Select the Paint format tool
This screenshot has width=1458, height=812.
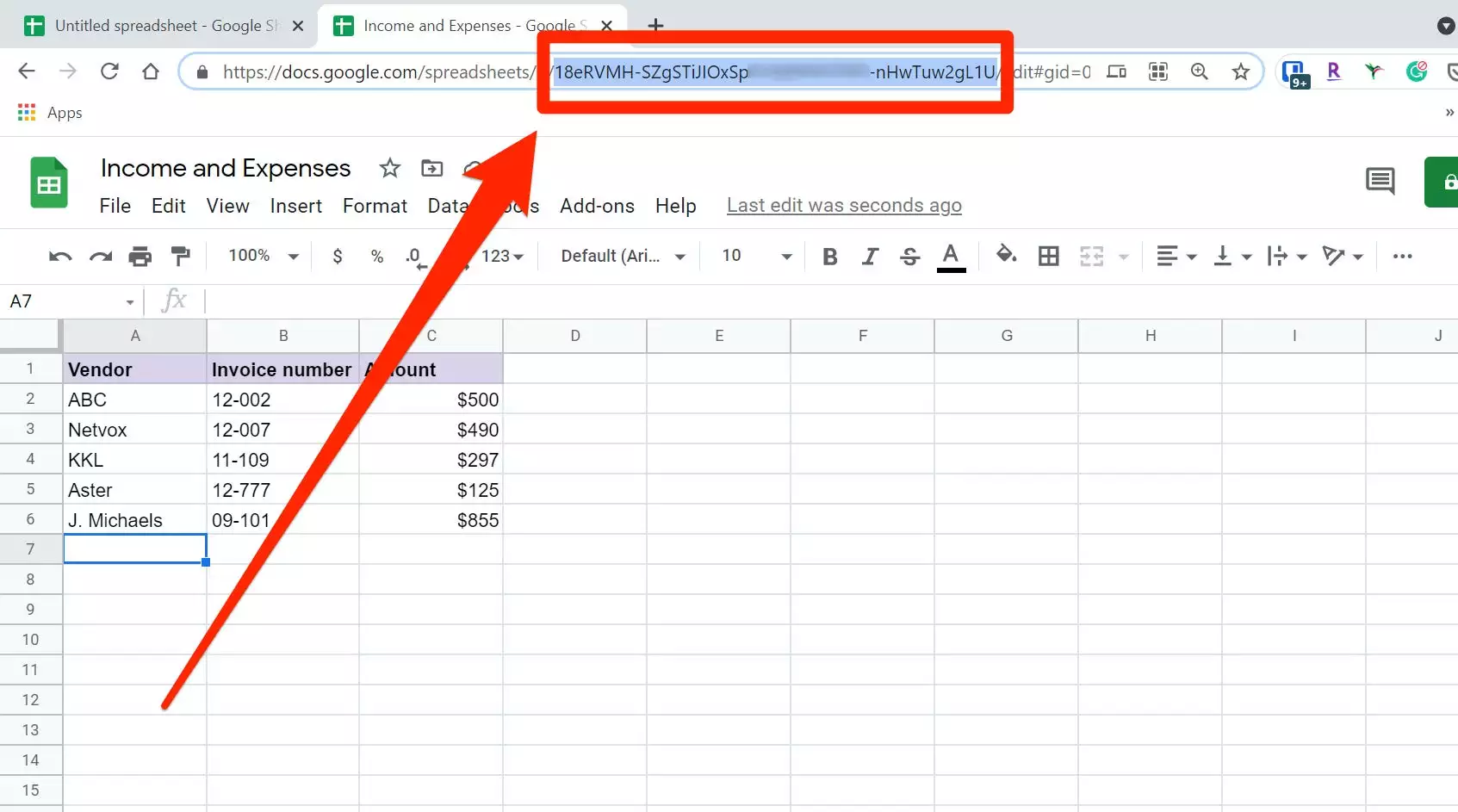coord(180,257)
